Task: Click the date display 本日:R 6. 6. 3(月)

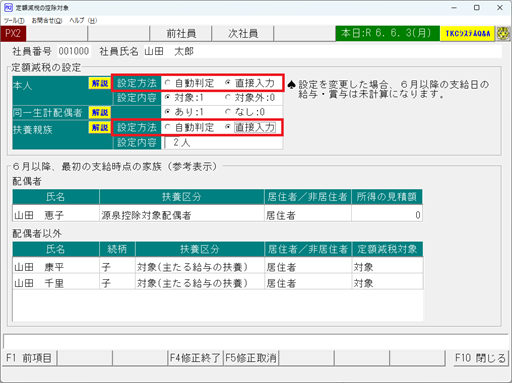Action: [x=387, y=33]
